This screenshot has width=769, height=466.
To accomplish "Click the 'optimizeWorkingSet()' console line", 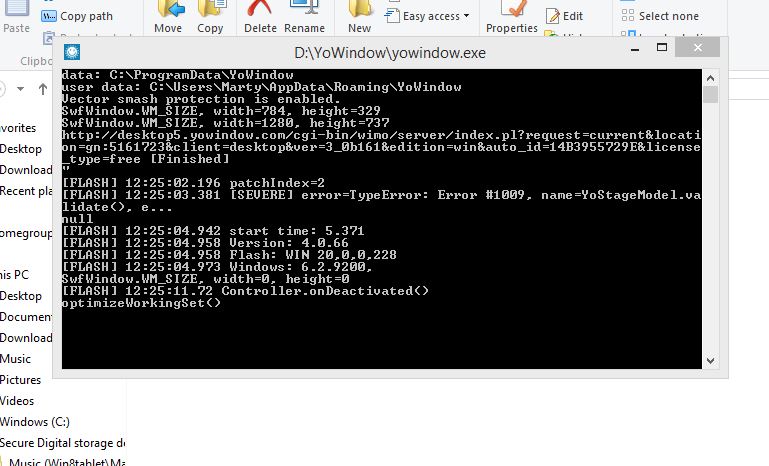I will pyautogui.click(x=141, y=303).
